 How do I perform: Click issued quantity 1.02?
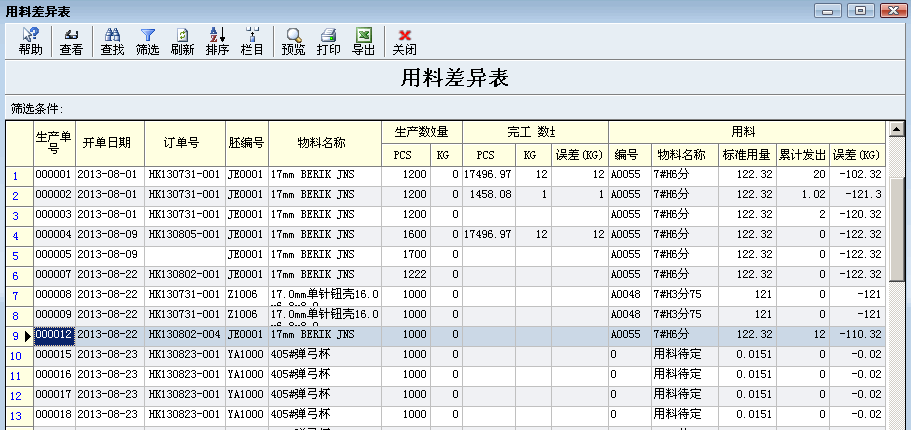(x=802, y=195)
